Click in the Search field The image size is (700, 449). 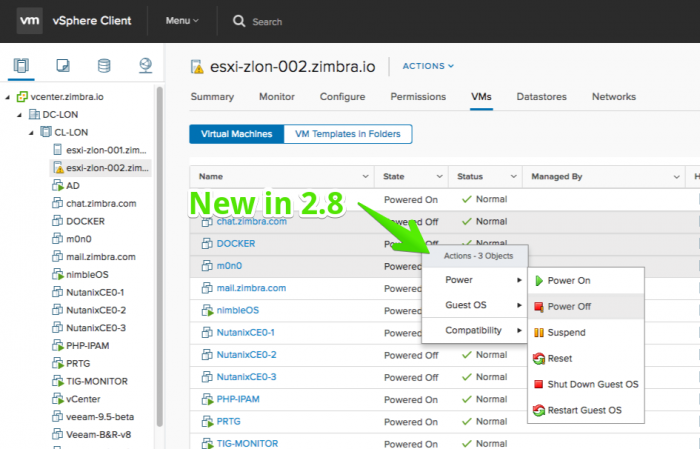tap(267, 22)
